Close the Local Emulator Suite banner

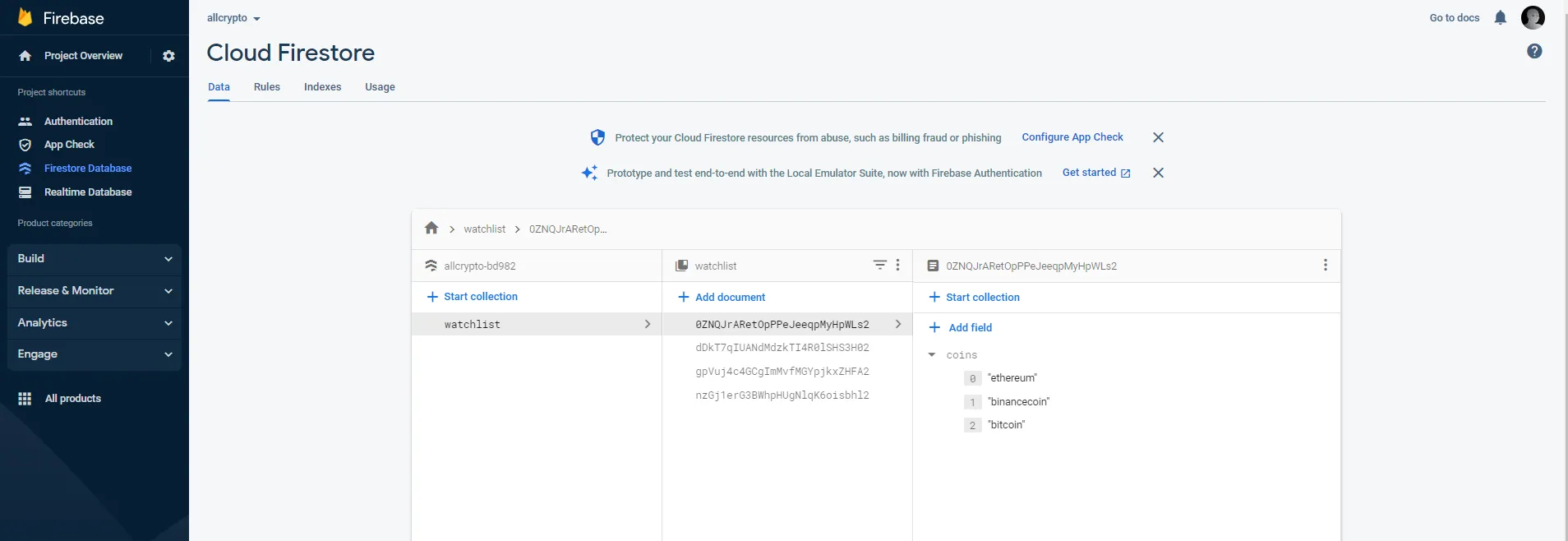coord(1158,173)
